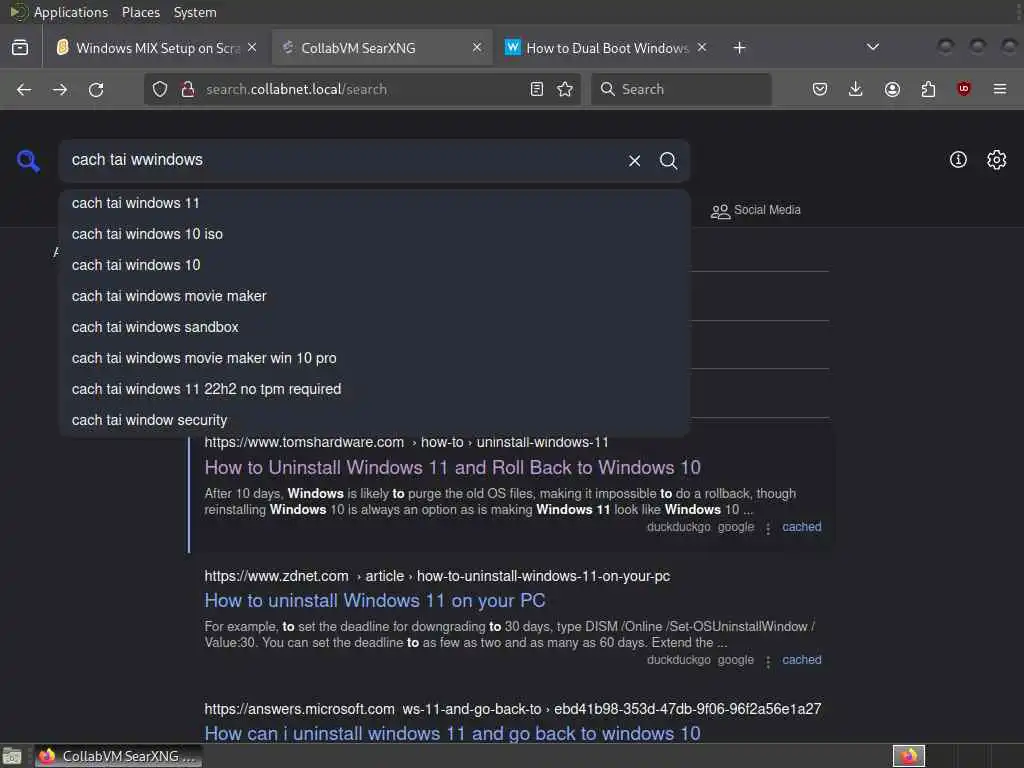This screenshot has width=1024, height=768.
Task: Open Firefox View icon beside tabs
Action: coord(20,48)
